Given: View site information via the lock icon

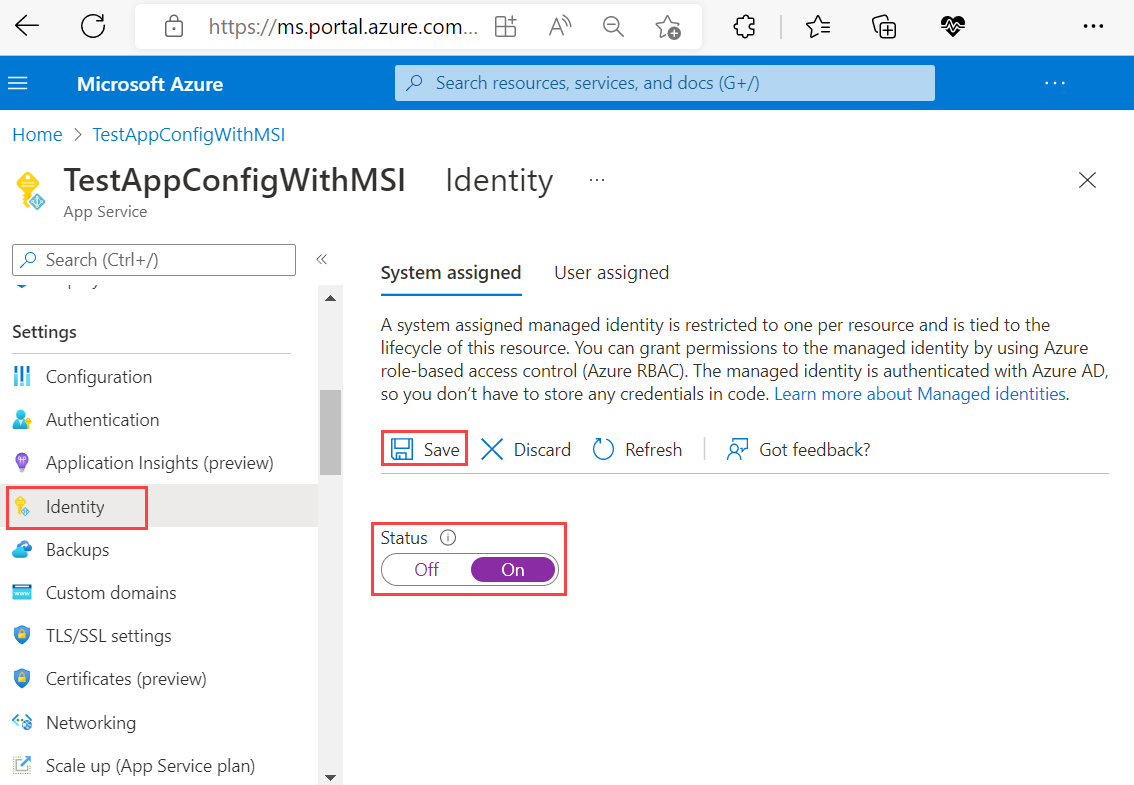Looking at the screenshot, I should click(174, 27).
